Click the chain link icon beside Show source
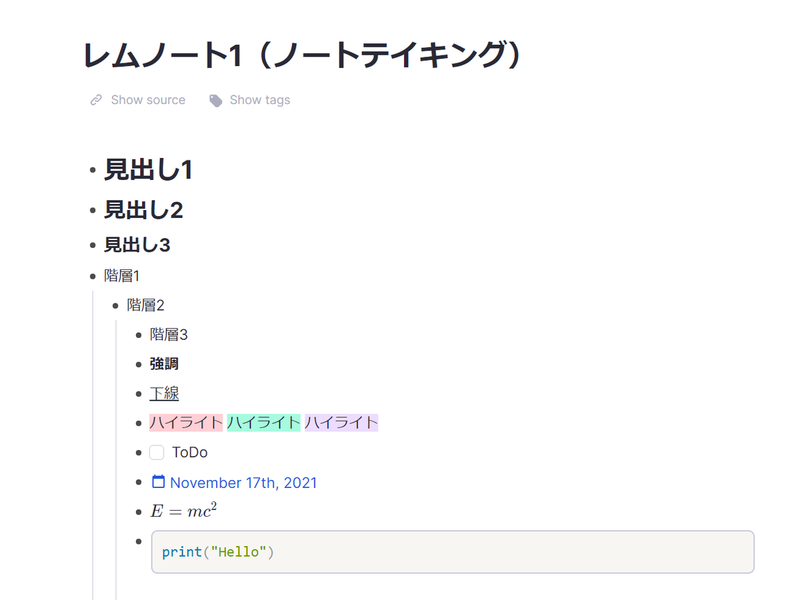Screen dimensions: 800x600 click(95, 99)
